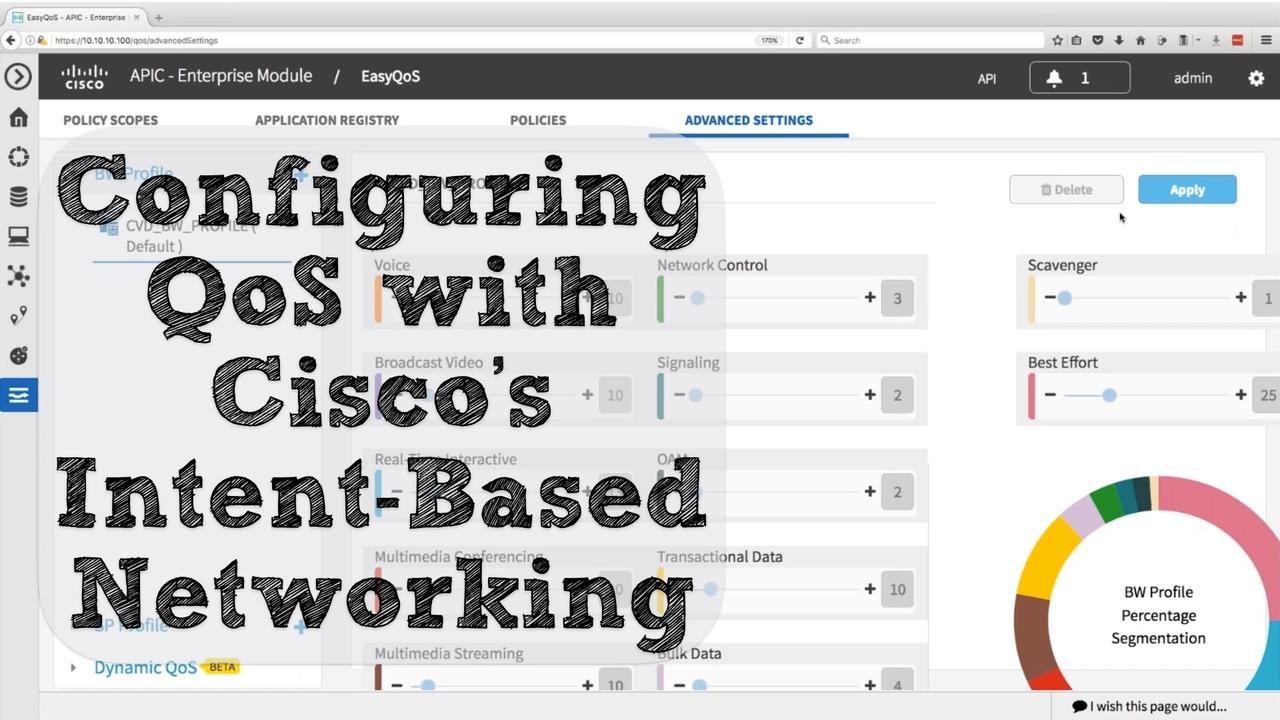
Task: Open the notifications bell showing 1
Action: (x=1080, y=78)
